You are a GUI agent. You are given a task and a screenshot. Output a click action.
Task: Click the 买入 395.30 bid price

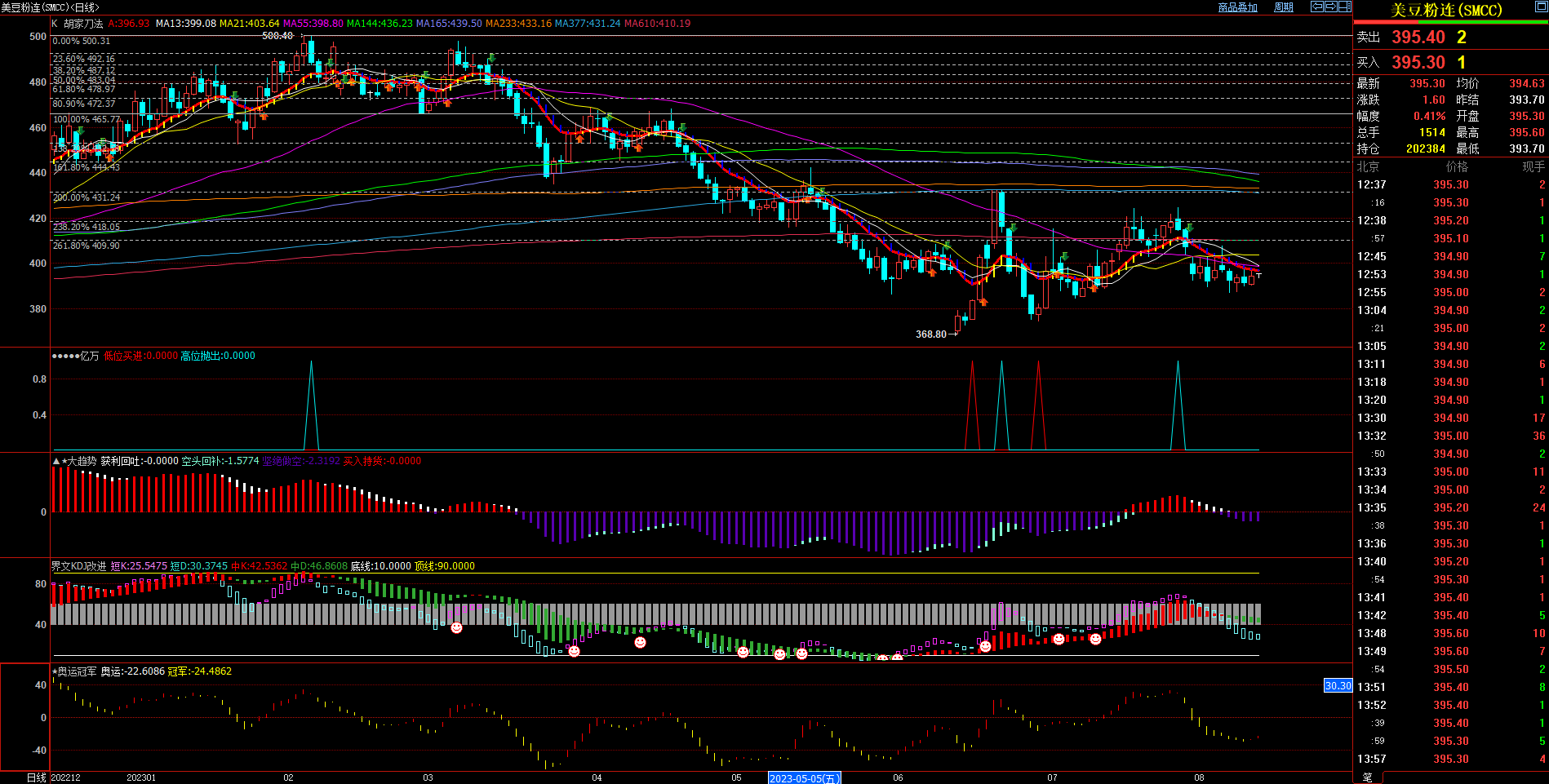click(1418, 63)
